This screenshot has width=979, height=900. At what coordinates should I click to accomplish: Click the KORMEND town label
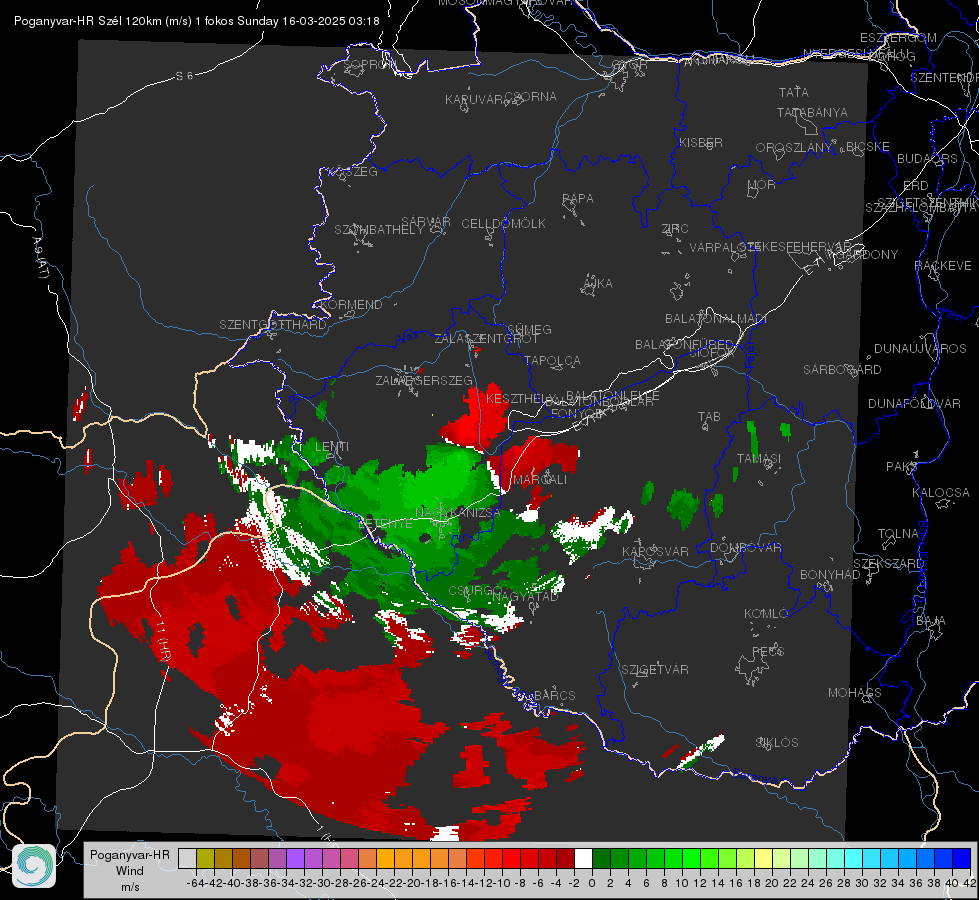350,305
